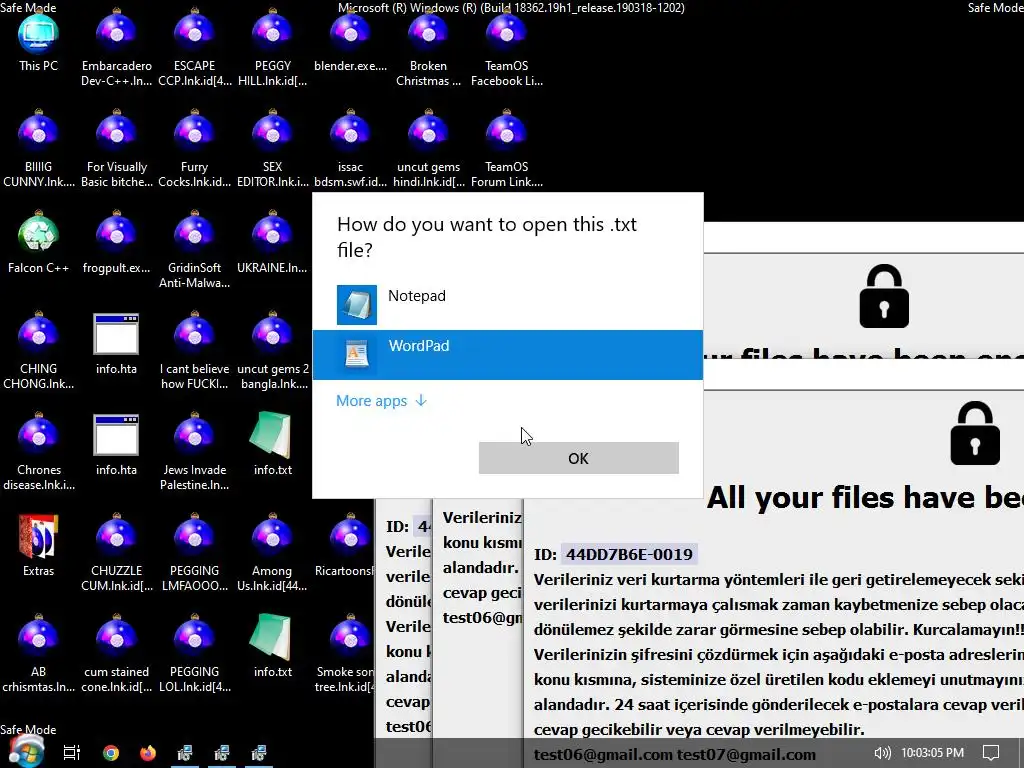Select the Ricartoons desktop icon

(345, 546)
